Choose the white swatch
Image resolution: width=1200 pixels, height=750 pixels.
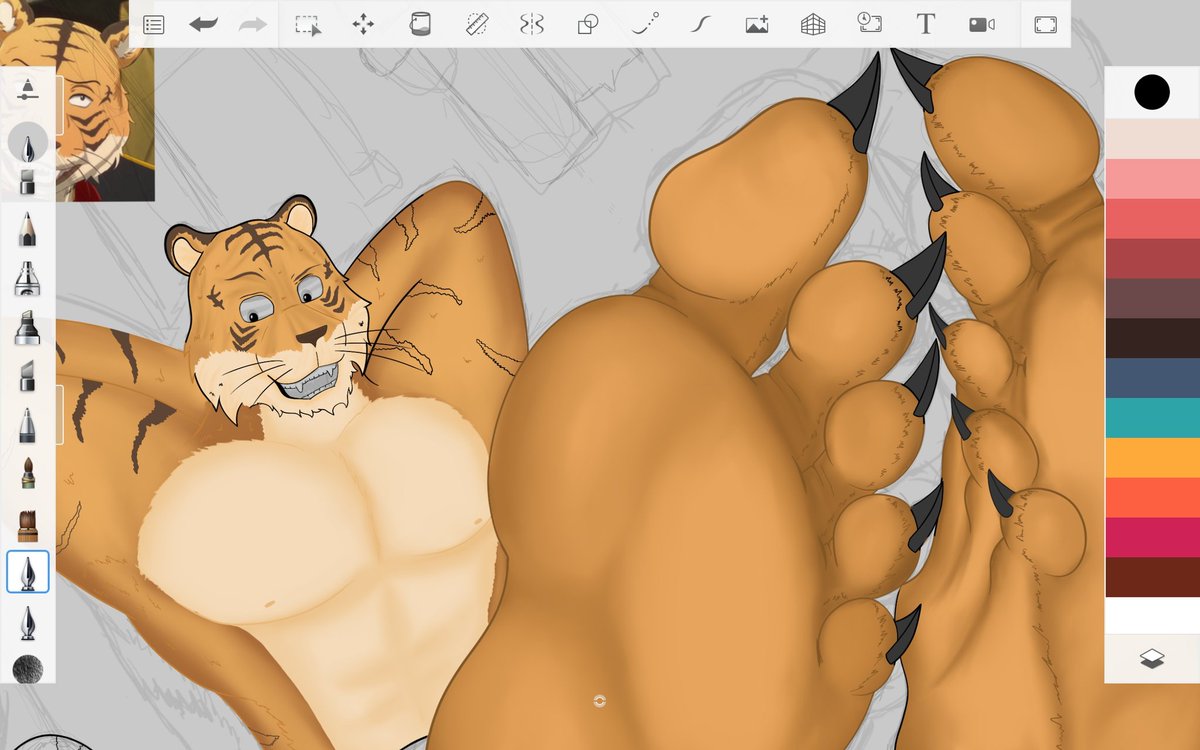[x=1152, y=615]
